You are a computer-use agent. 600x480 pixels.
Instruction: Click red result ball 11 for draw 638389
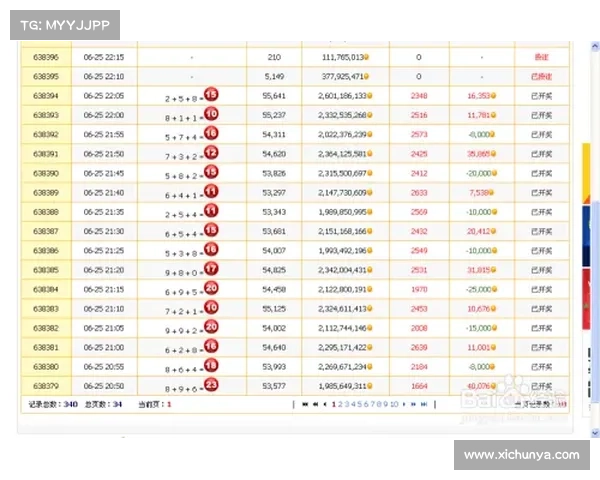click(x=211, y=191)
